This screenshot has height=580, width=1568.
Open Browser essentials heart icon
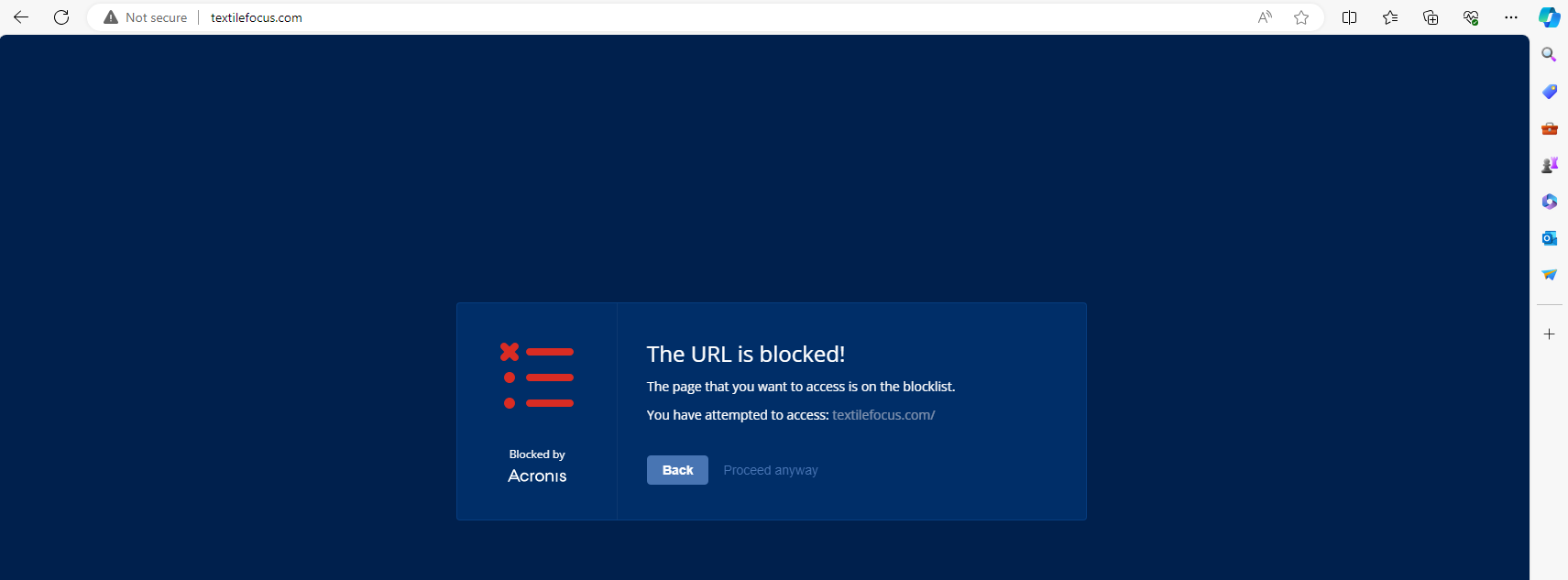pos(1471,17)
